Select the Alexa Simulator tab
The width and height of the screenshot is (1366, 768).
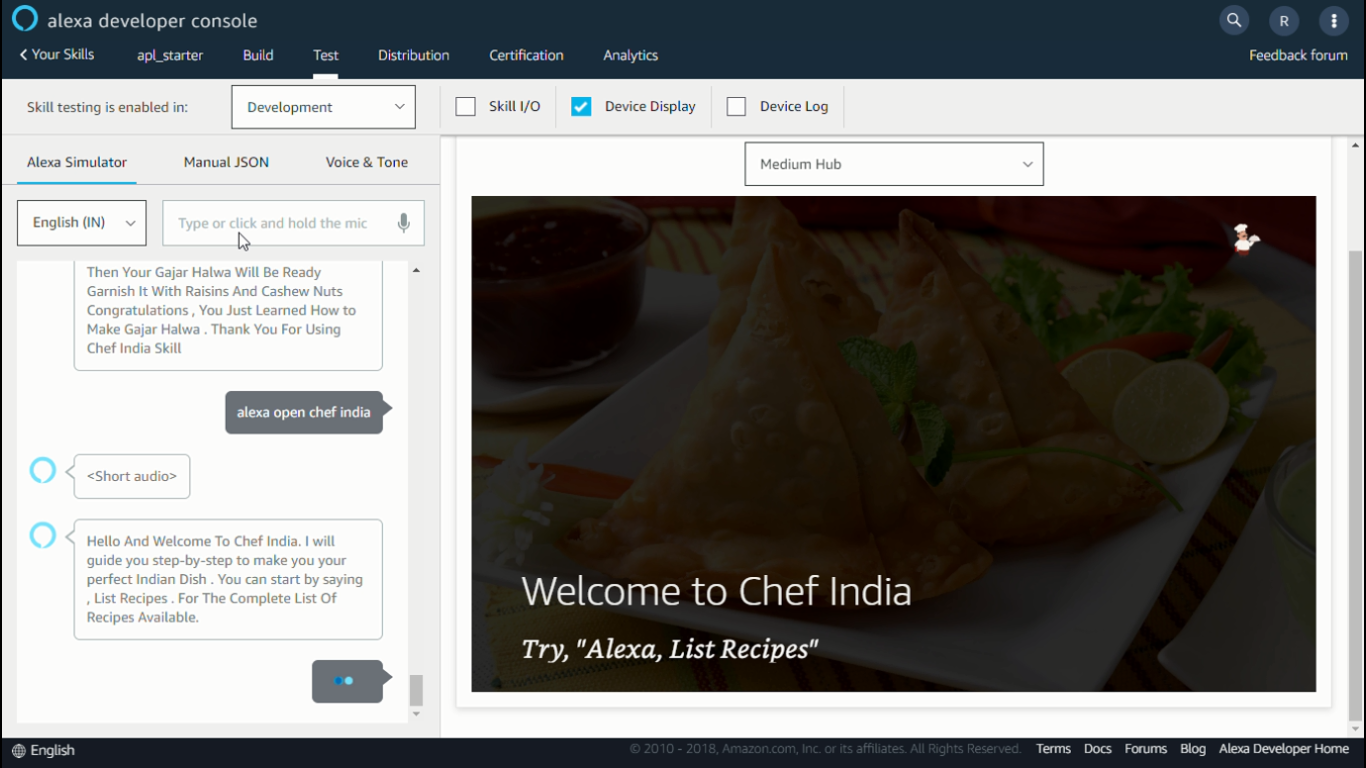click(77, 162)
